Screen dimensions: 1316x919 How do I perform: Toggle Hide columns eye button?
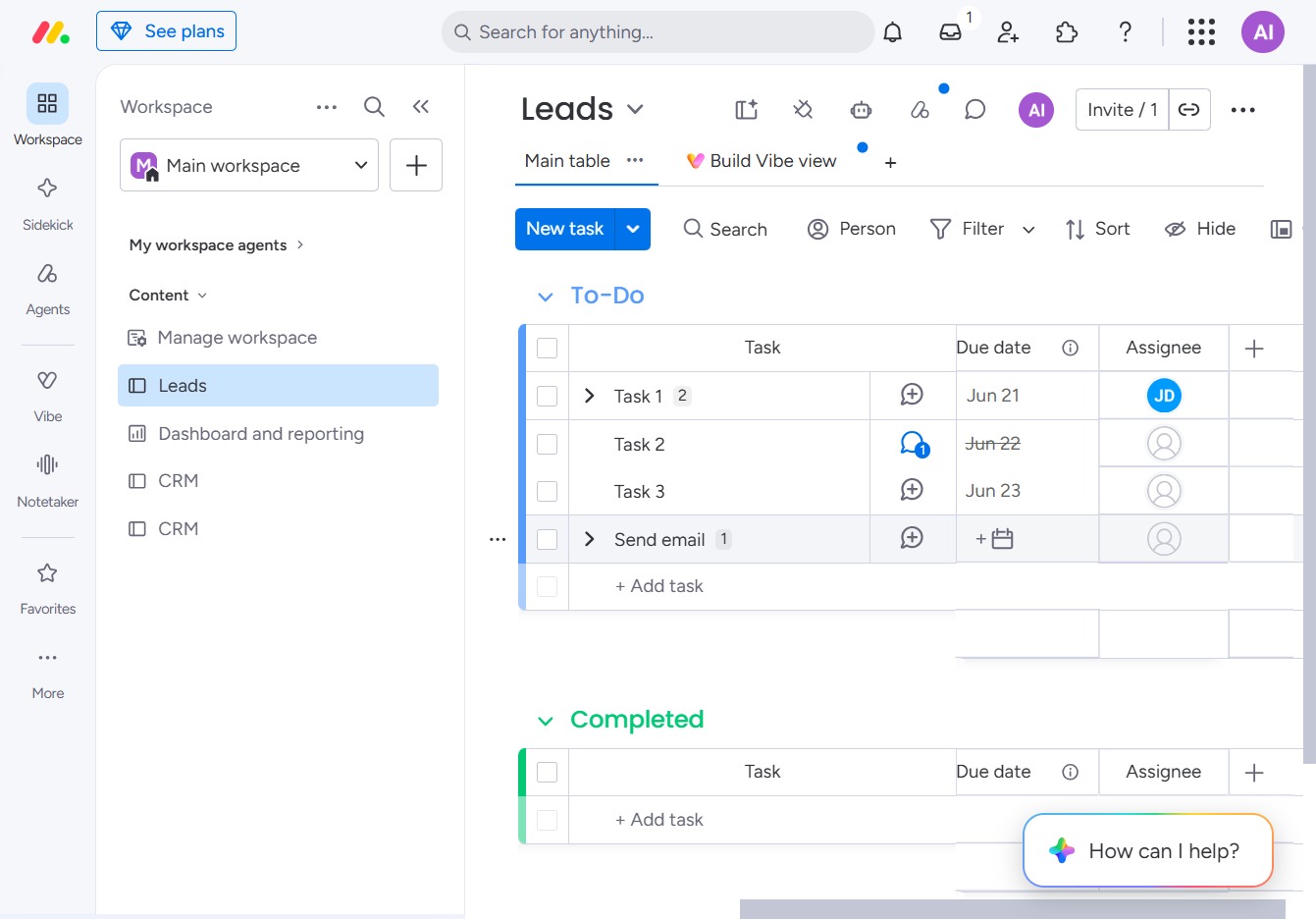(1200, 229)
